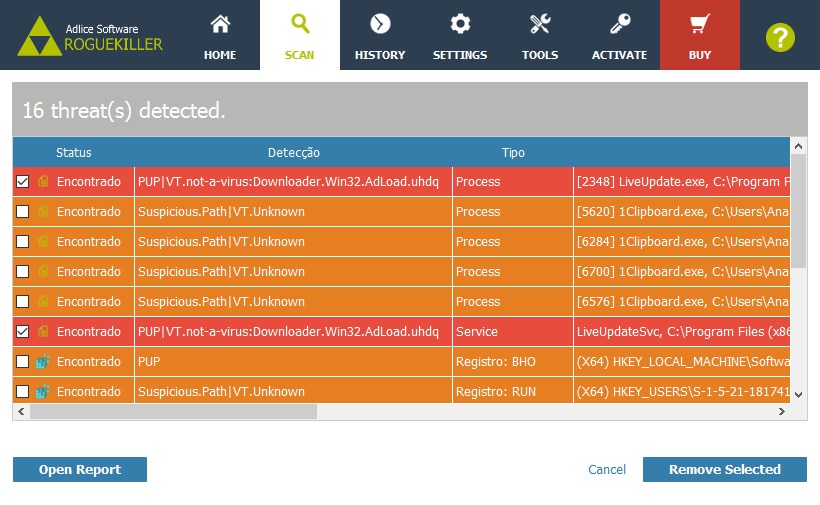Uncheck the LiveUpdateSvc service threat
Image resolution: width=820 pixels, height=505 pixels.
[x=22, y=331]
